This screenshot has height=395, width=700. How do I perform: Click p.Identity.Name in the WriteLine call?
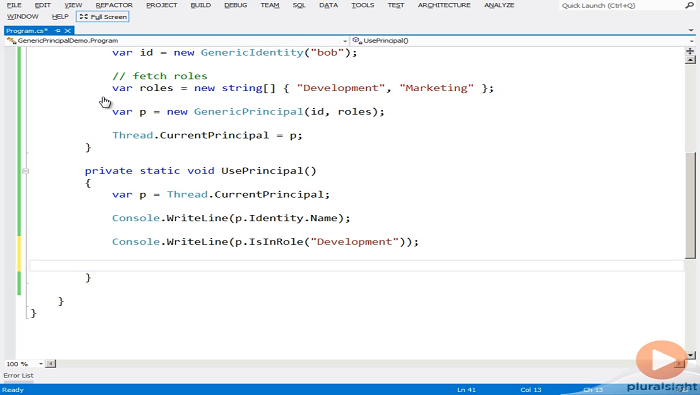[x=286, y=218]
